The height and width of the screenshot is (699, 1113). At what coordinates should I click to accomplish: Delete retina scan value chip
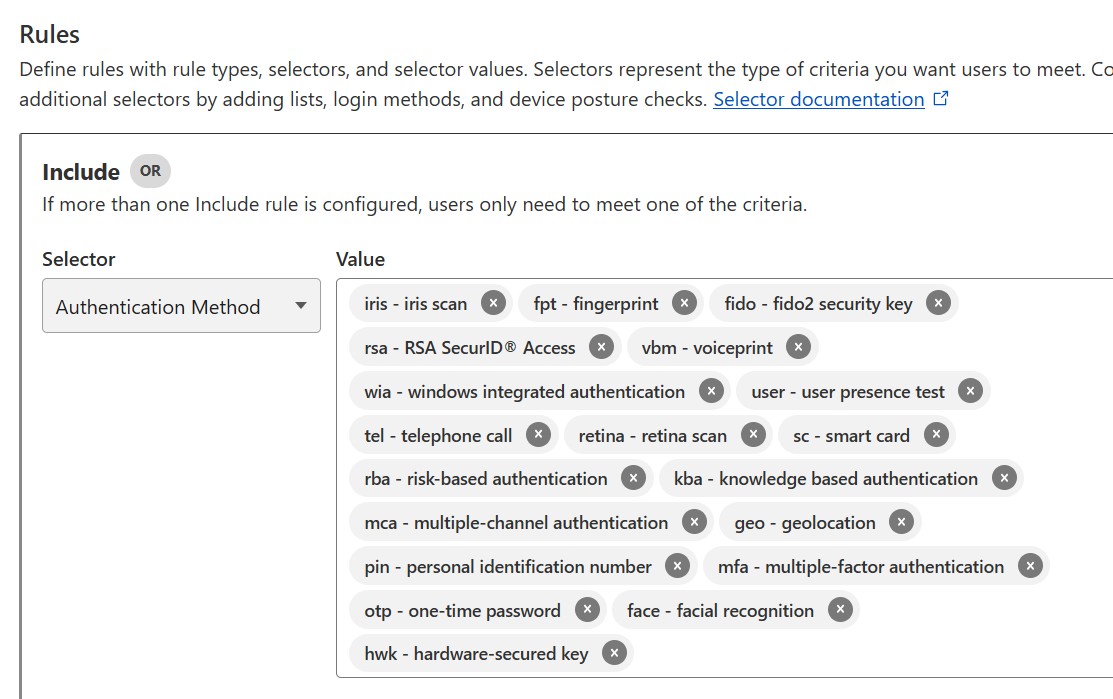tap(753, 435)
